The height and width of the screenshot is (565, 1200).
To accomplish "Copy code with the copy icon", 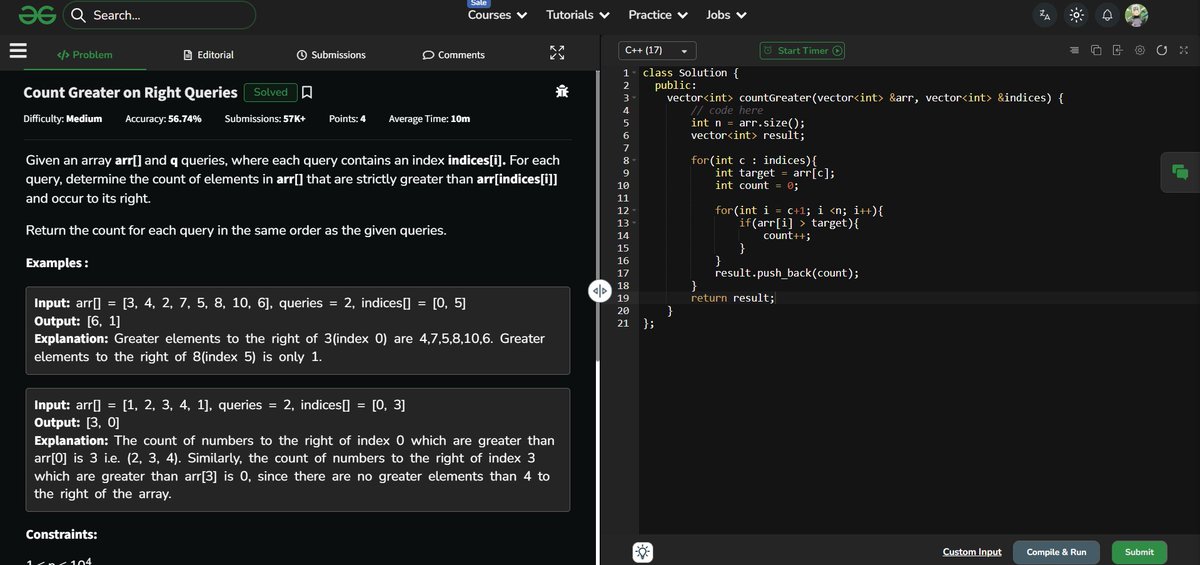I will 1096,50.
